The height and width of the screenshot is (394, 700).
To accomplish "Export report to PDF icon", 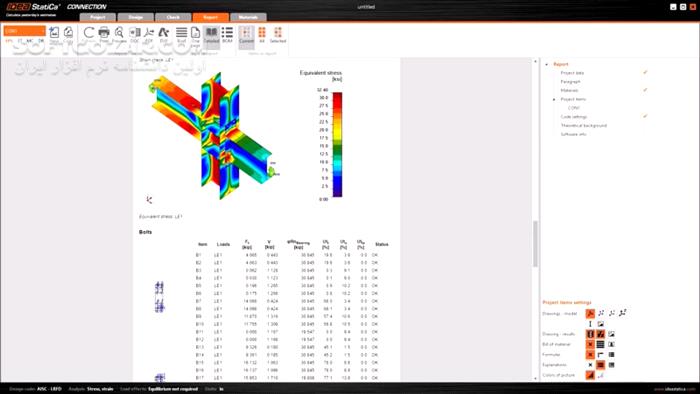I will 149,33.
